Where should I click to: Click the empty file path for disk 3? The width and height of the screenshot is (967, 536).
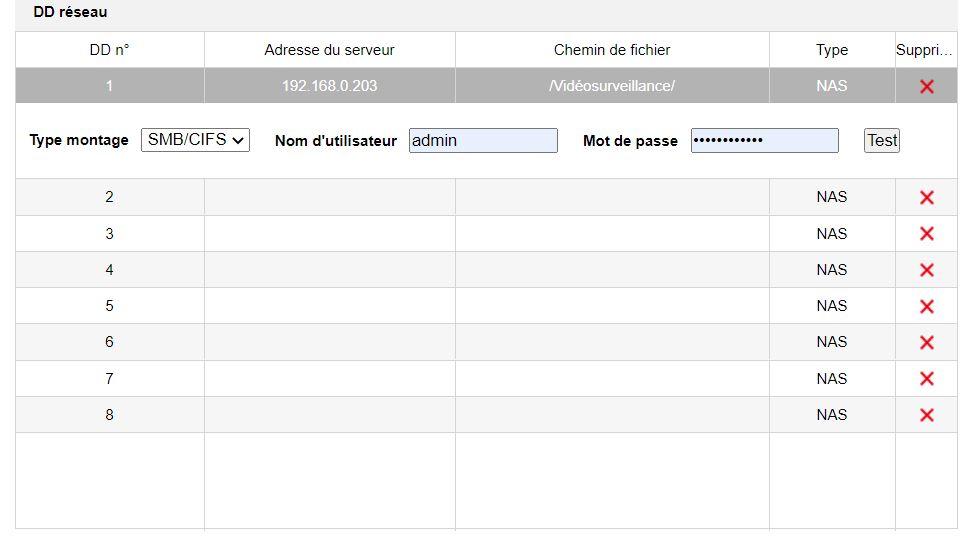point(612,234)
